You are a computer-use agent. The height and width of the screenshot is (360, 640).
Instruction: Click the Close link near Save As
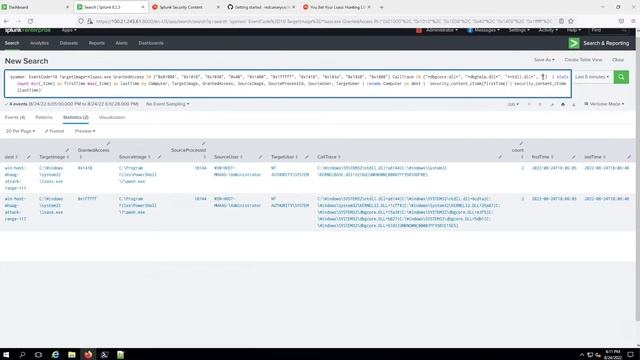618,60
